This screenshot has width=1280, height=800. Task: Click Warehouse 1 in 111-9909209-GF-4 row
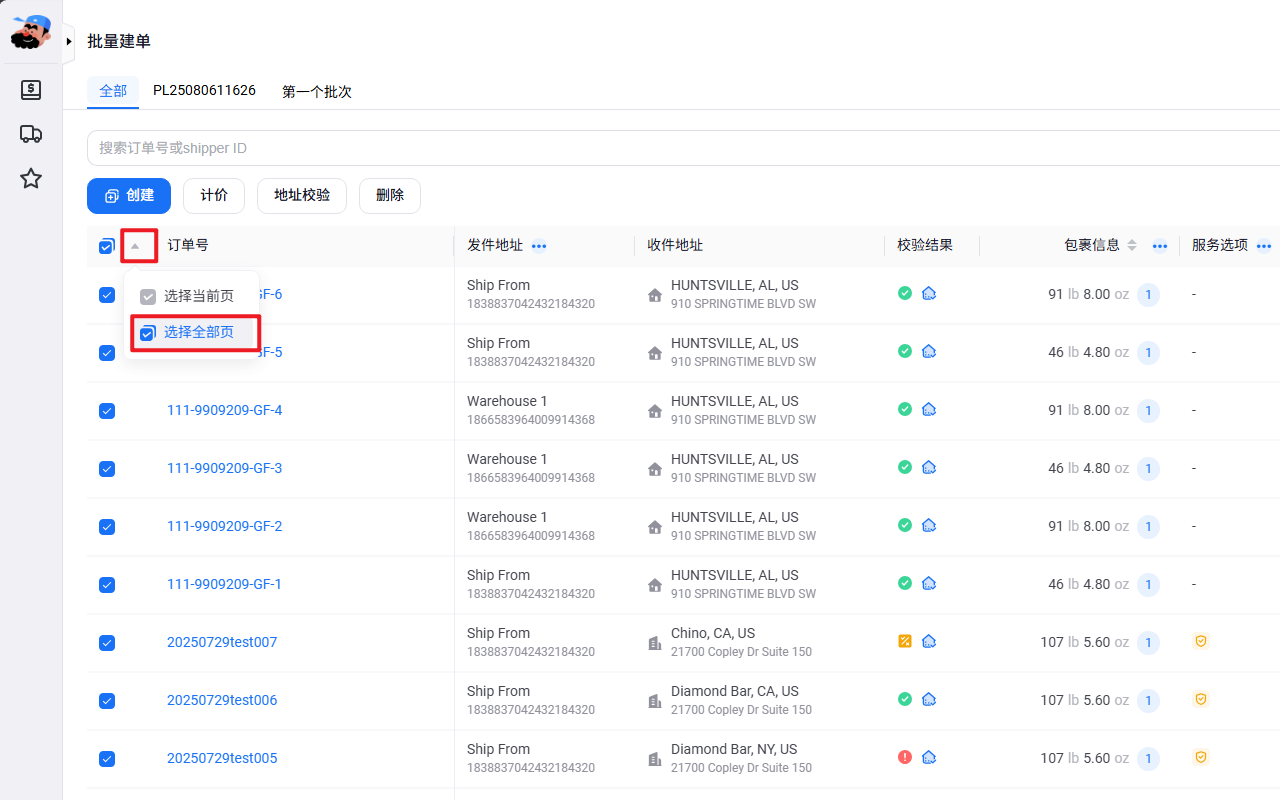click(507, 401)
